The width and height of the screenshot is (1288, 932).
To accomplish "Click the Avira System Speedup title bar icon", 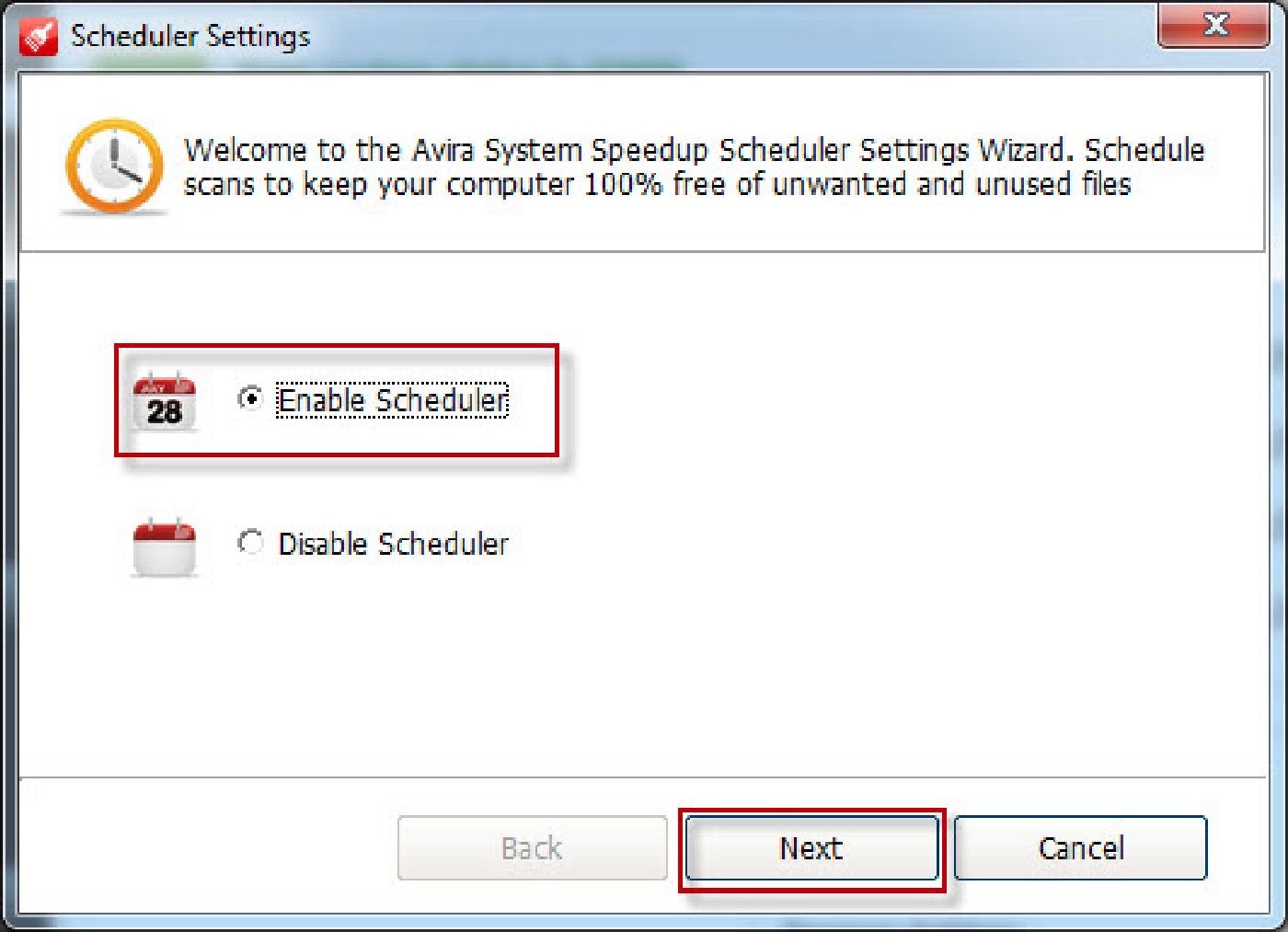I will 38,37.
